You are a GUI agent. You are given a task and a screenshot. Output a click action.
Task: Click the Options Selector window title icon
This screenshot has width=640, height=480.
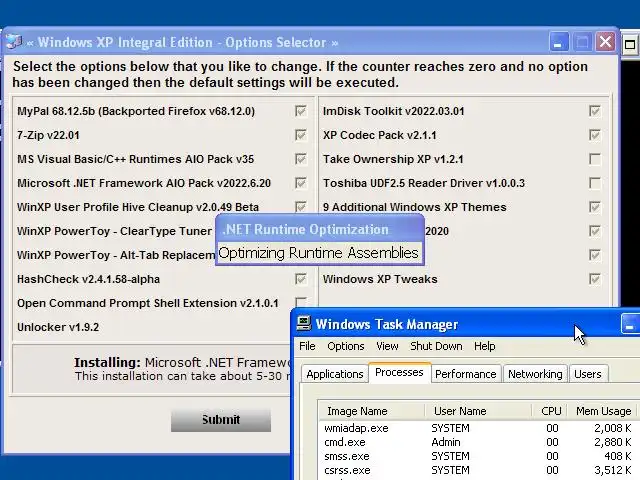coord(13,42)
